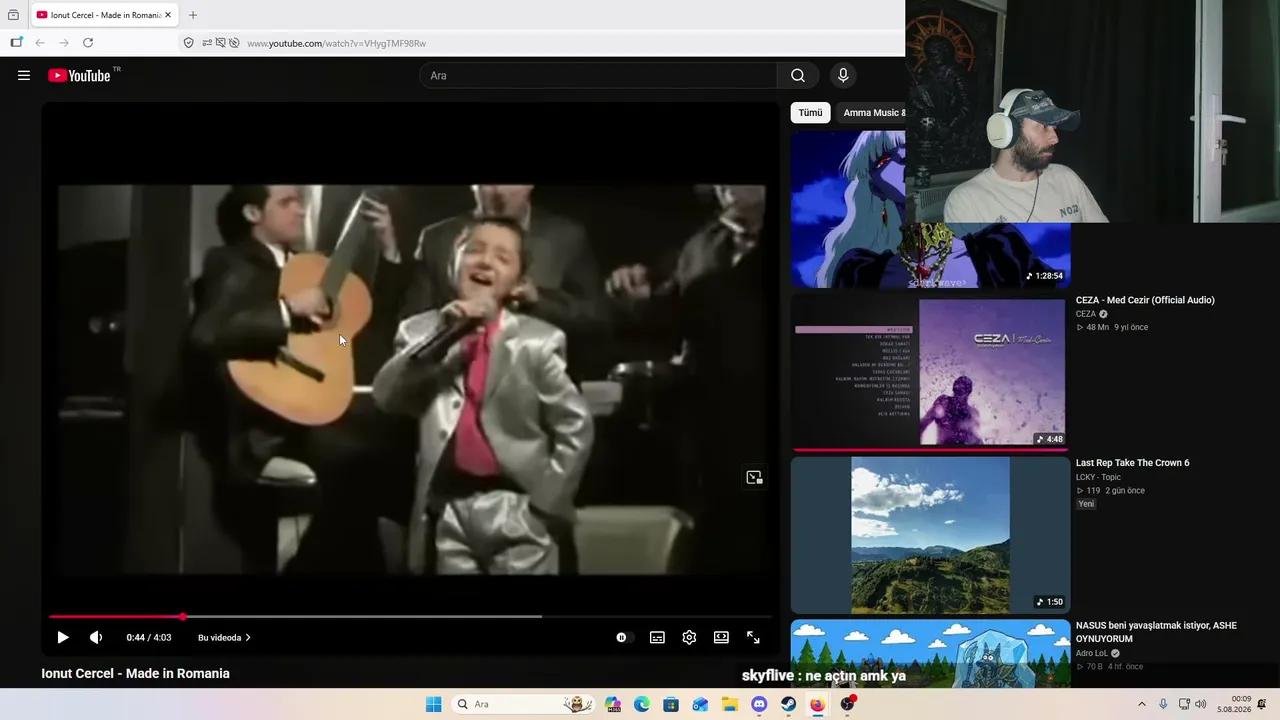Open the notification bell in the tray
Screen dimensions: 1280x720
pyautogui.click(x=1262, y=704)
